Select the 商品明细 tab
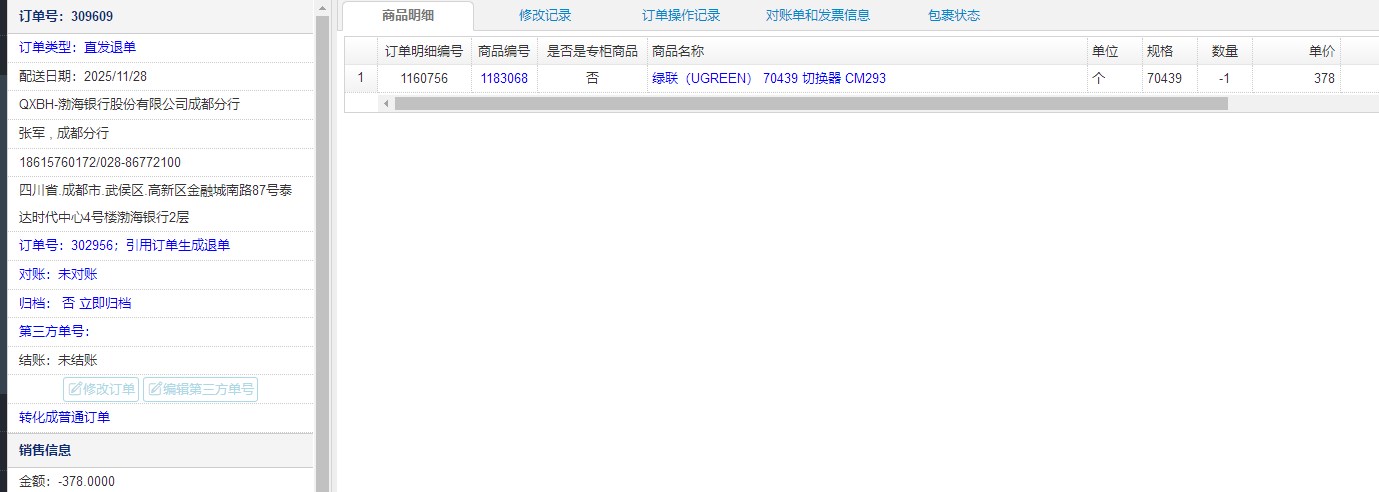The image size is (1379, 492). pos(408,15)
